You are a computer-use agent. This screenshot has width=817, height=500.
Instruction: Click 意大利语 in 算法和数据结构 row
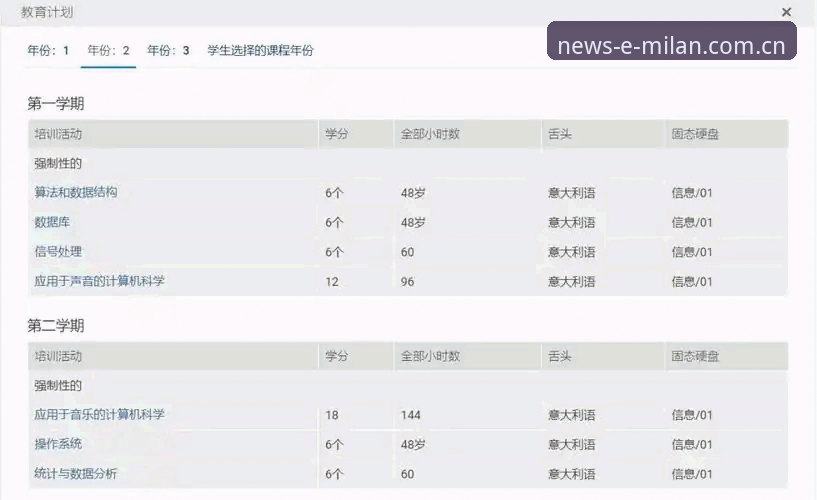(572, 193)
